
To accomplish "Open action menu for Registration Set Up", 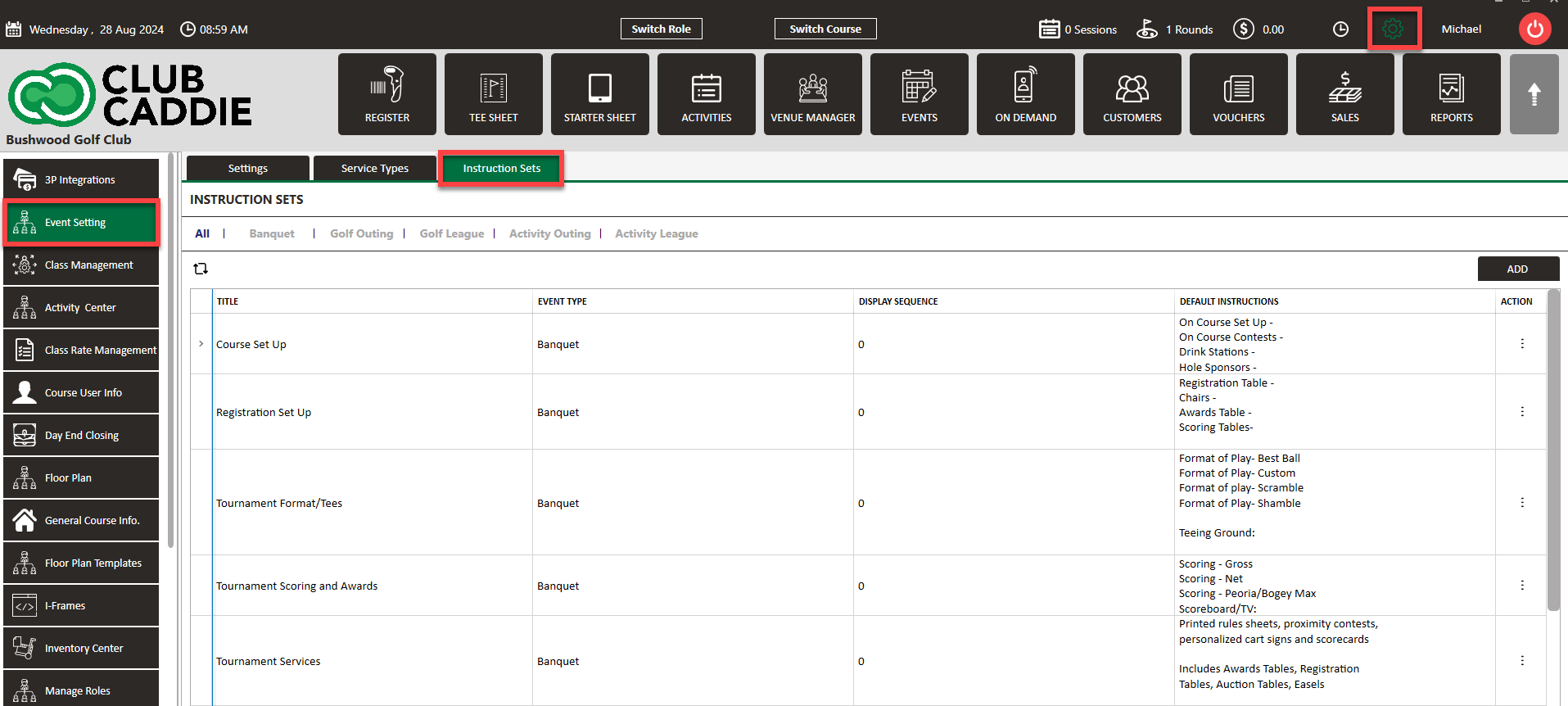I will (x=1522, y=412).
